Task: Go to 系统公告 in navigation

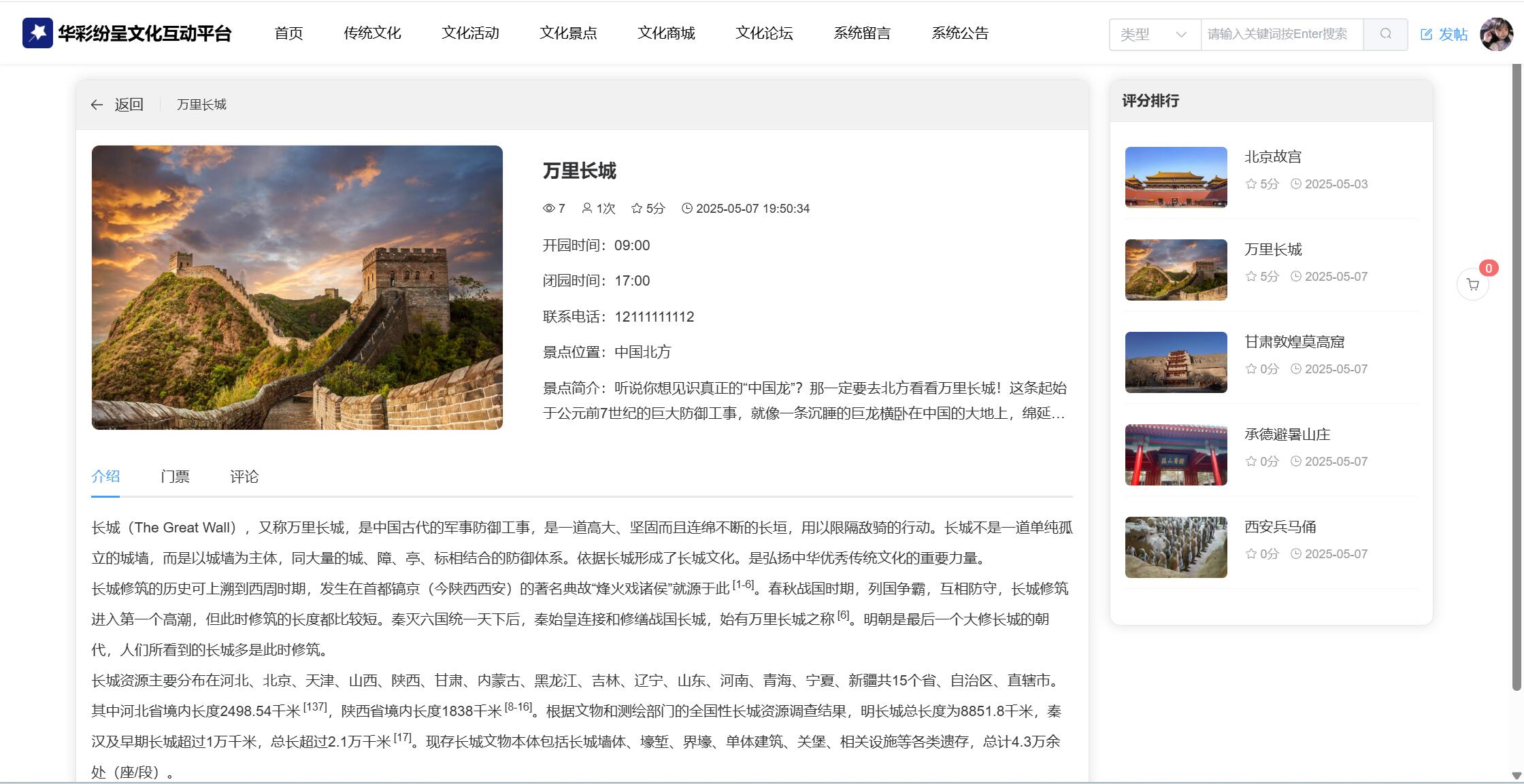Action: tap(960, 33)
